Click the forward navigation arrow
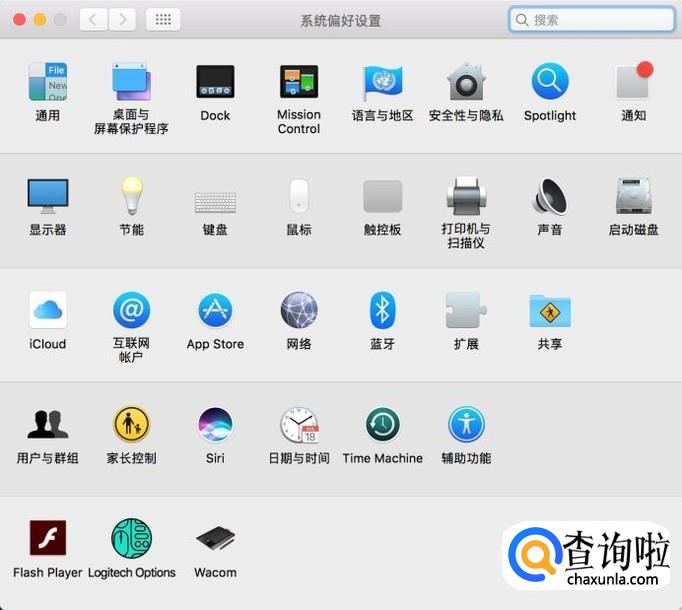The width and height of the screenshot is (682, 610). (x=122, y=20)
